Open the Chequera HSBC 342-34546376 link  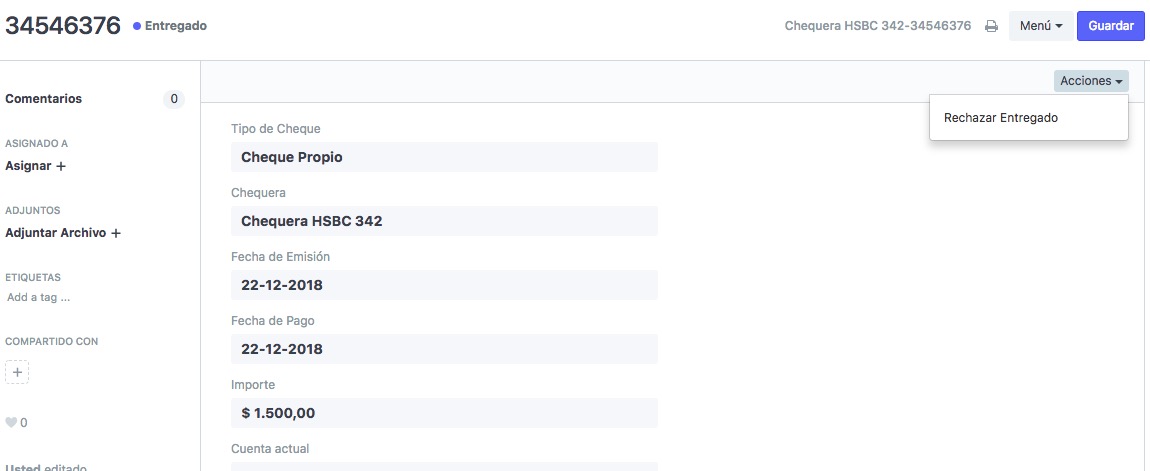pos(878,26)
